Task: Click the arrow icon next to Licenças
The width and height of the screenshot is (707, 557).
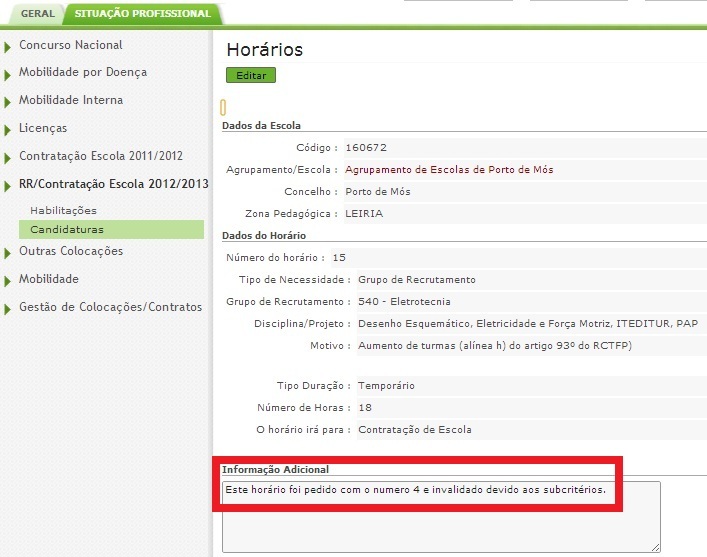Action: click(x=8, y=129)
